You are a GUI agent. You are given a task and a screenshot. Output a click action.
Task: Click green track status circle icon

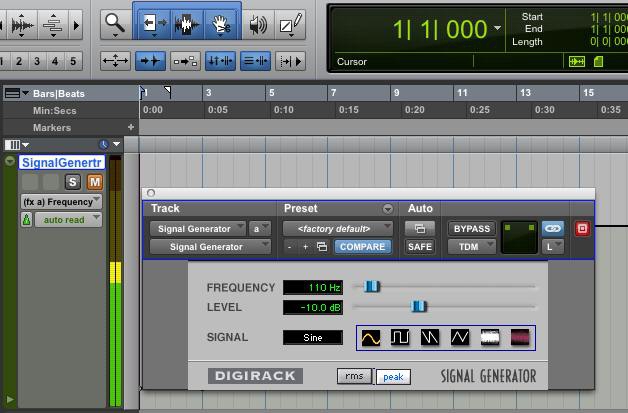click(10, 161)
